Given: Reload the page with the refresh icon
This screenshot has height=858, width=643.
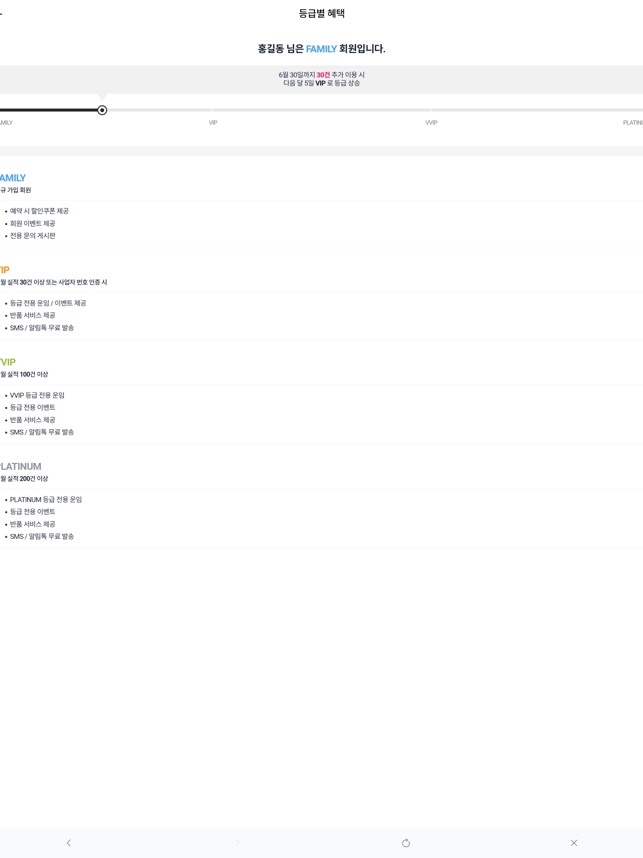Looking at the screenshot, I should (x=406, y=843).
